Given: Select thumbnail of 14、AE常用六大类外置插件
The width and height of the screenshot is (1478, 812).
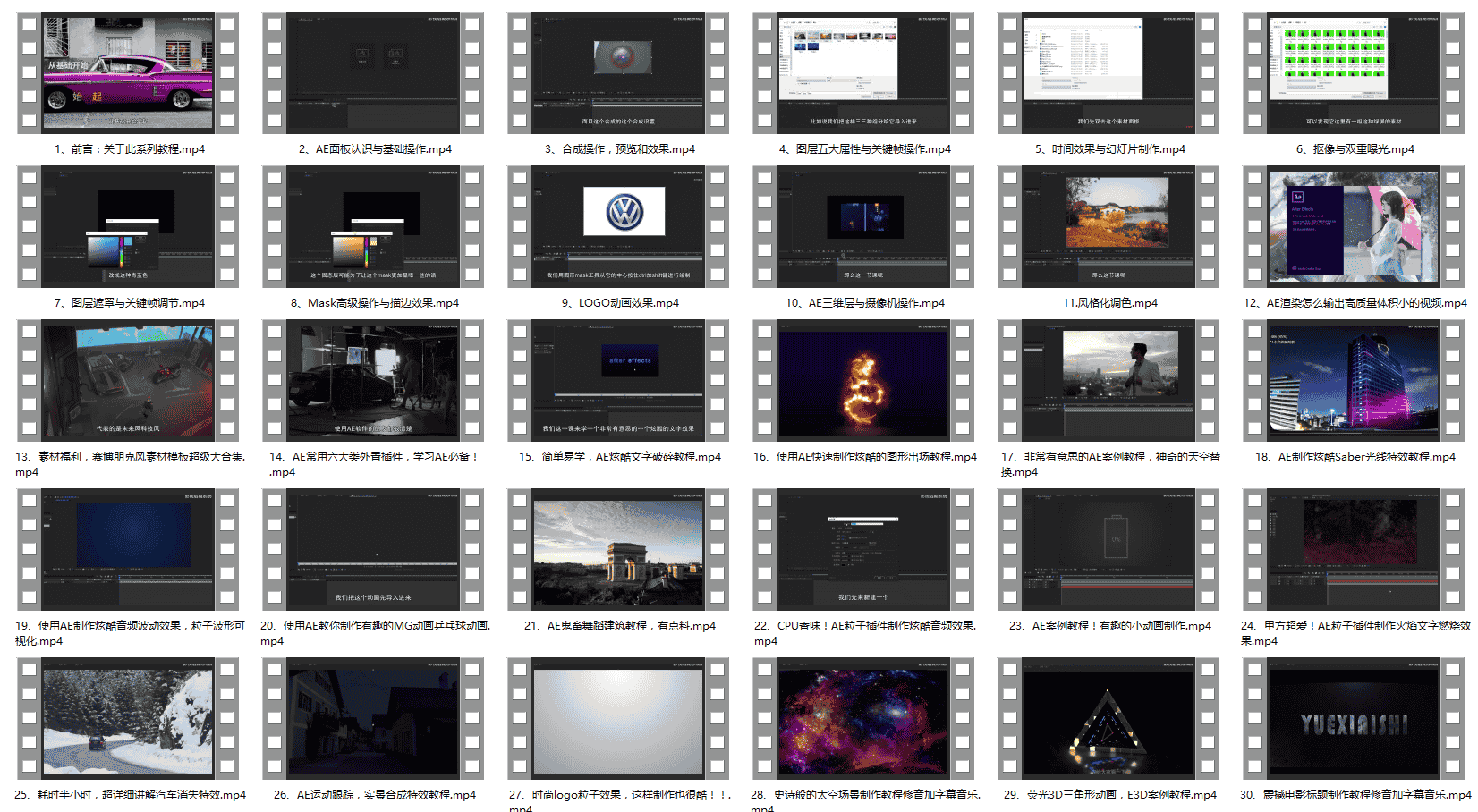Looking at the screenshot, I should point(373,381).
